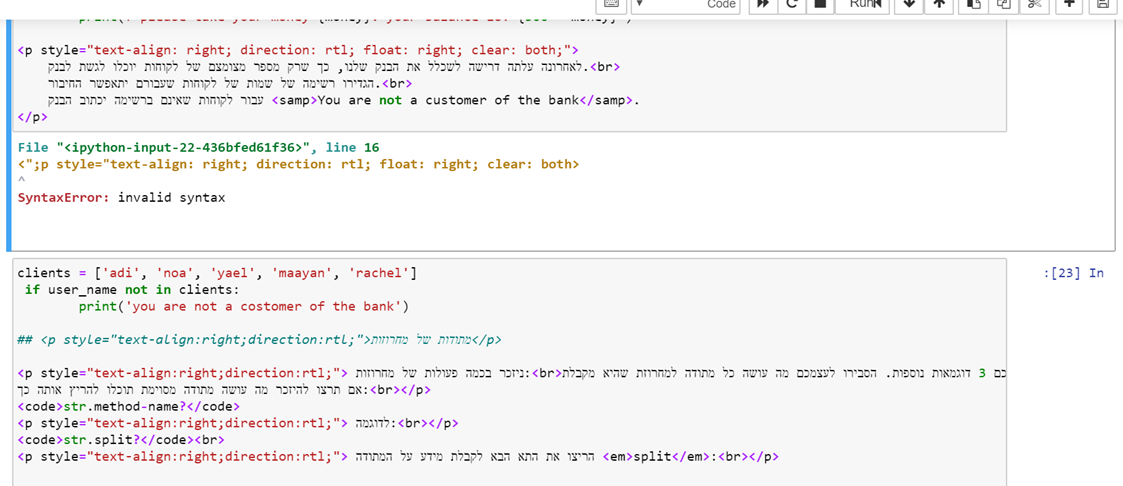Click the 'if user_name not in clients:' line
Screen dimensions: 1123x486
130,290
